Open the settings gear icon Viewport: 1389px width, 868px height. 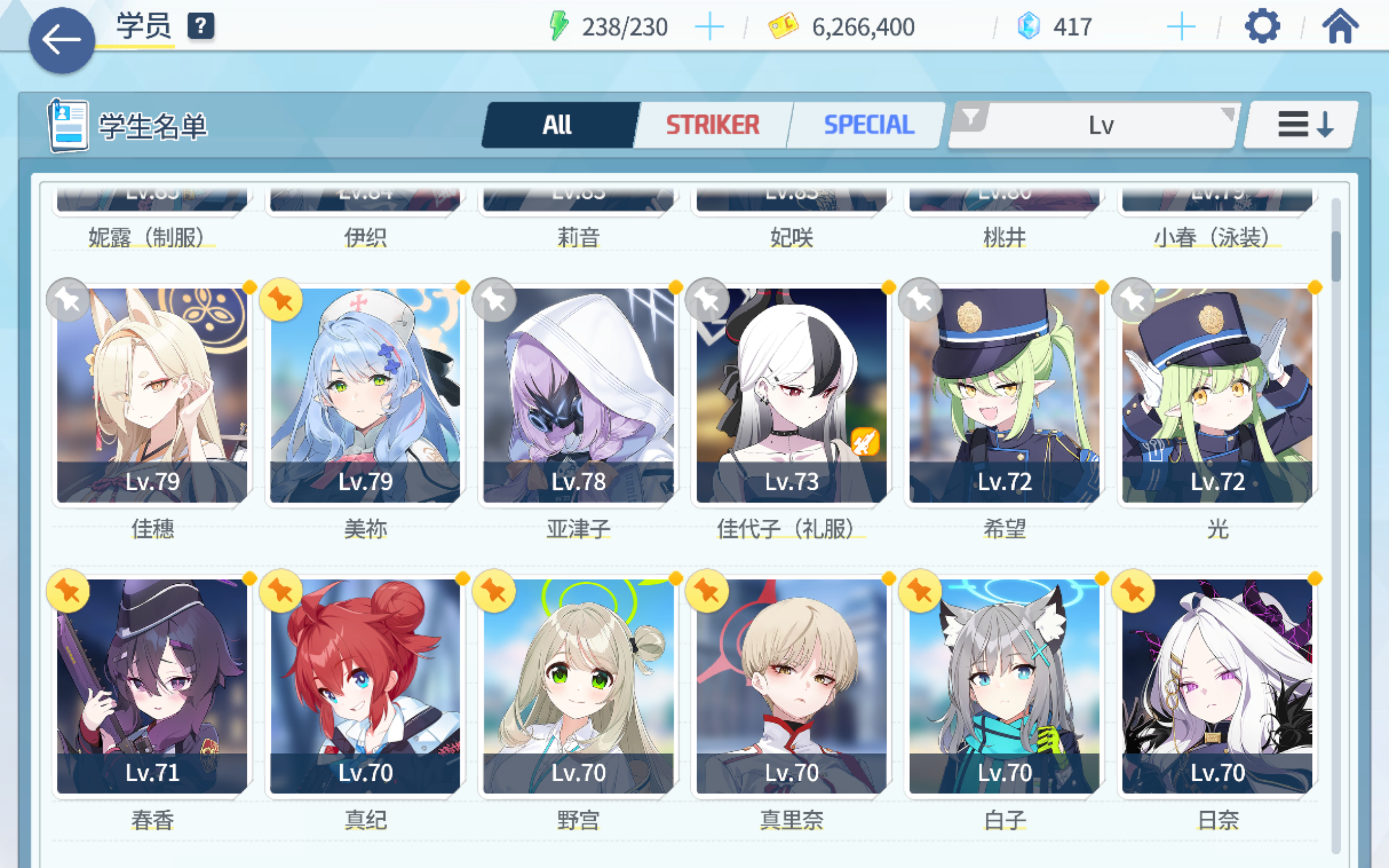point(1261,27)
